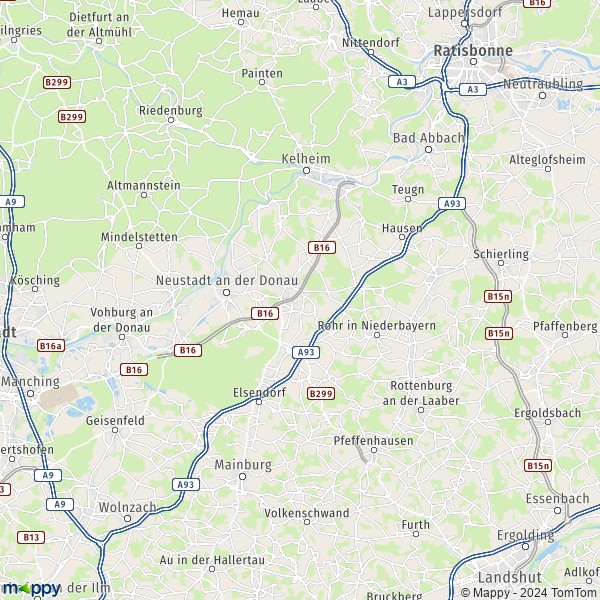Select the Riedenburg town marker
Viewport: 600px width, 600px height.
point(171,120)
